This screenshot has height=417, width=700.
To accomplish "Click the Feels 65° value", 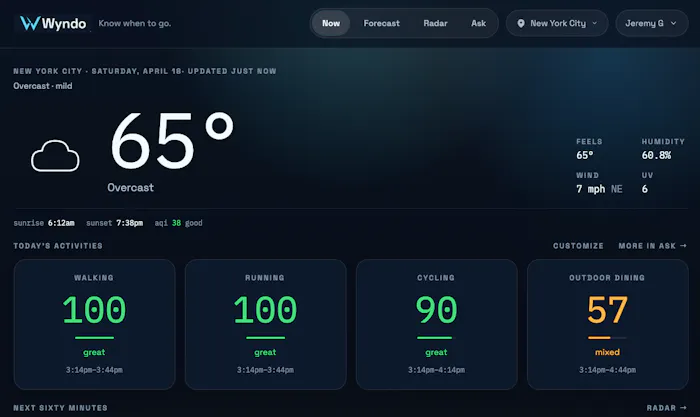I will pyautogui.click(x=584, y=155).
